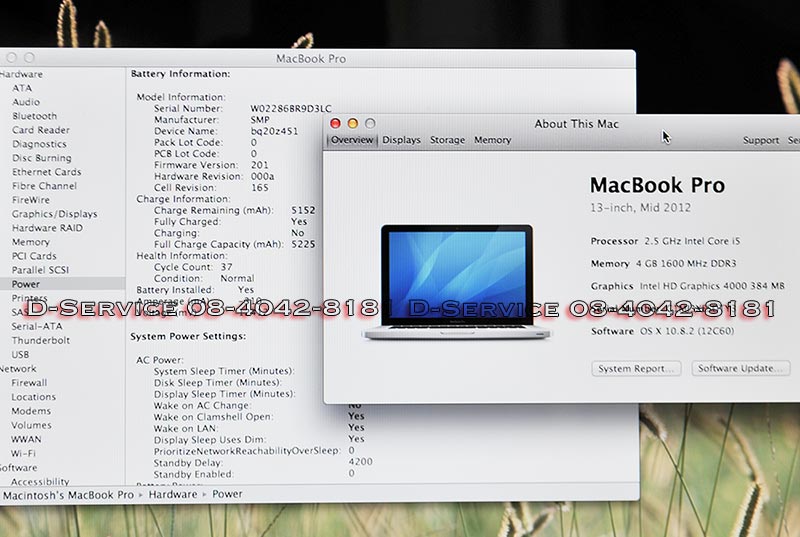
Task: Click the System Report button
Action: pyautogui.click(x=636, y=368)
